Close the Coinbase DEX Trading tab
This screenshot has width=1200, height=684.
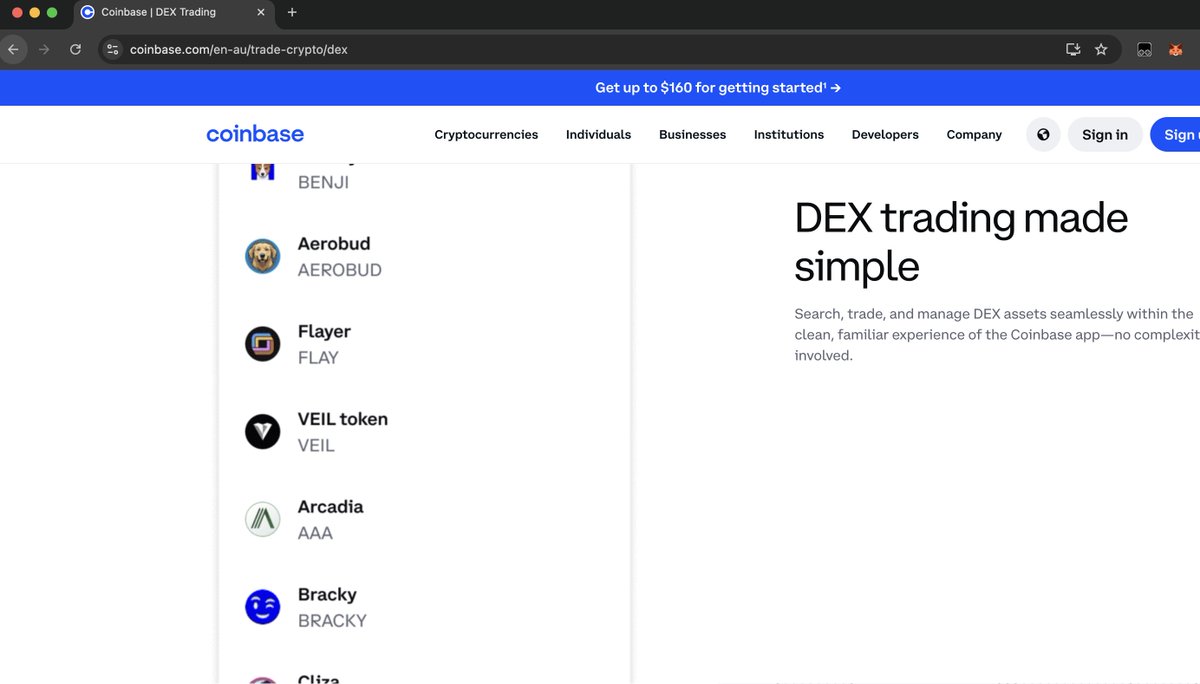point(261,13)
